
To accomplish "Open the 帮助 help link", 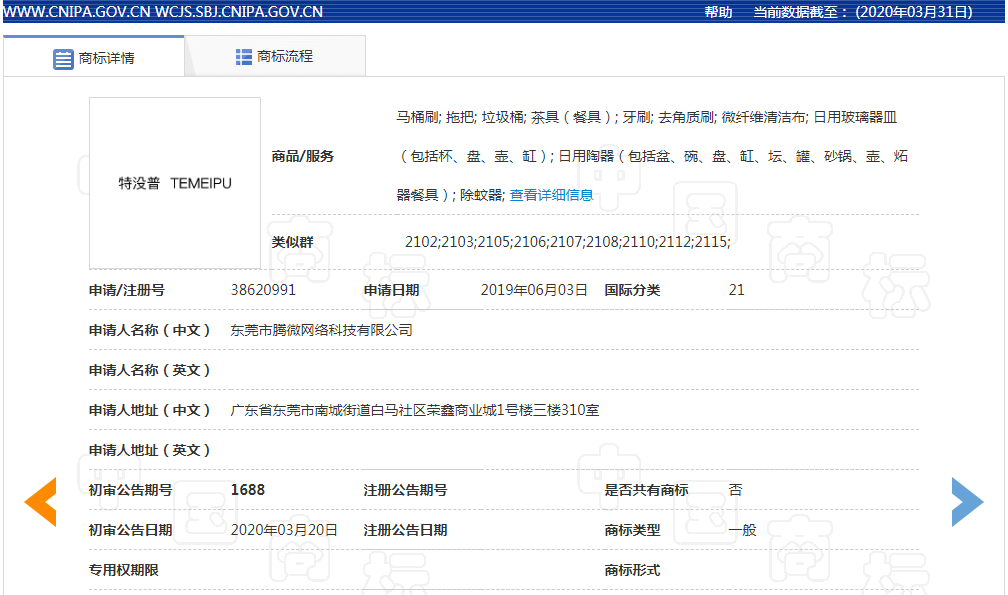I will pos(718,12).
